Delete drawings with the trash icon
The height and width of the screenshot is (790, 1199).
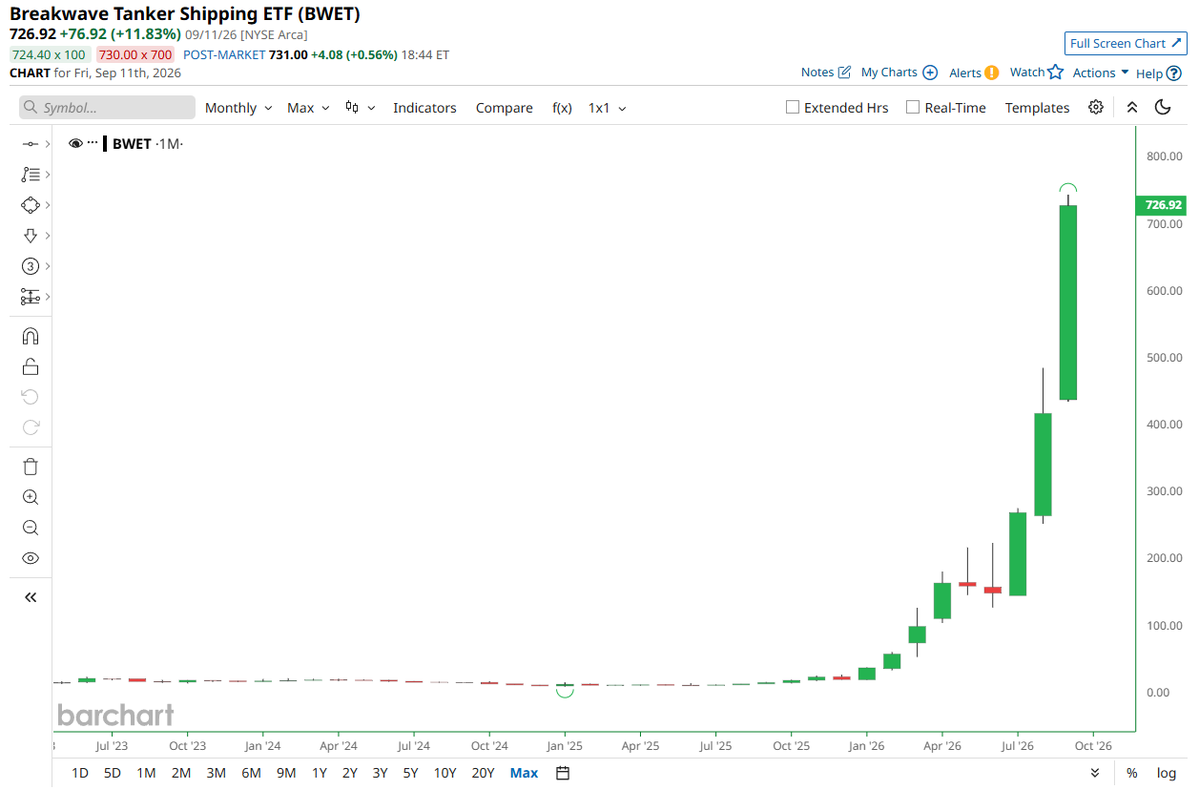[30, 467]
